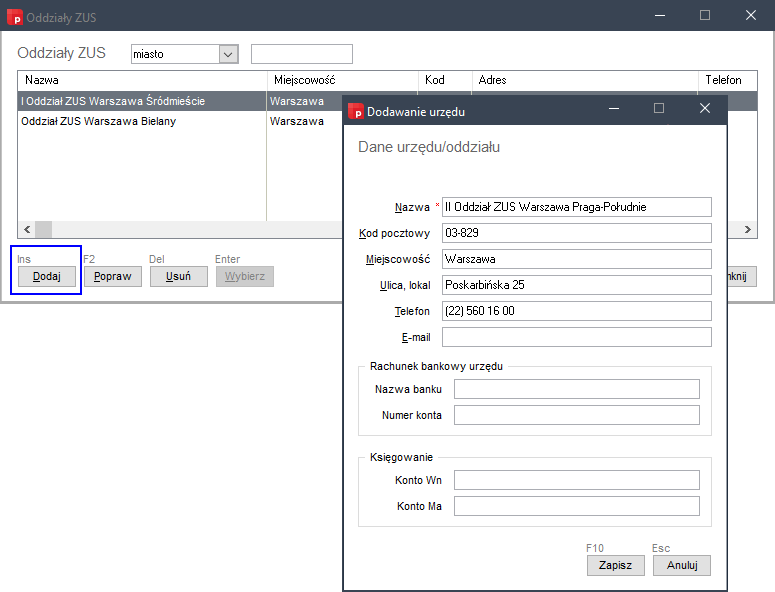Click the Nazwa column header
This screenshot has width=775, height=592.
(142, 80)
